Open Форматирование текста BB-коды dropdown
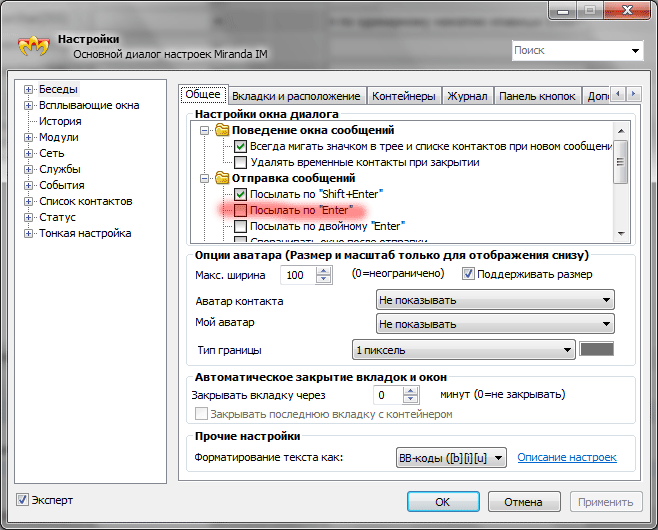This screenshot has height=530, width=658. [451, 457]
